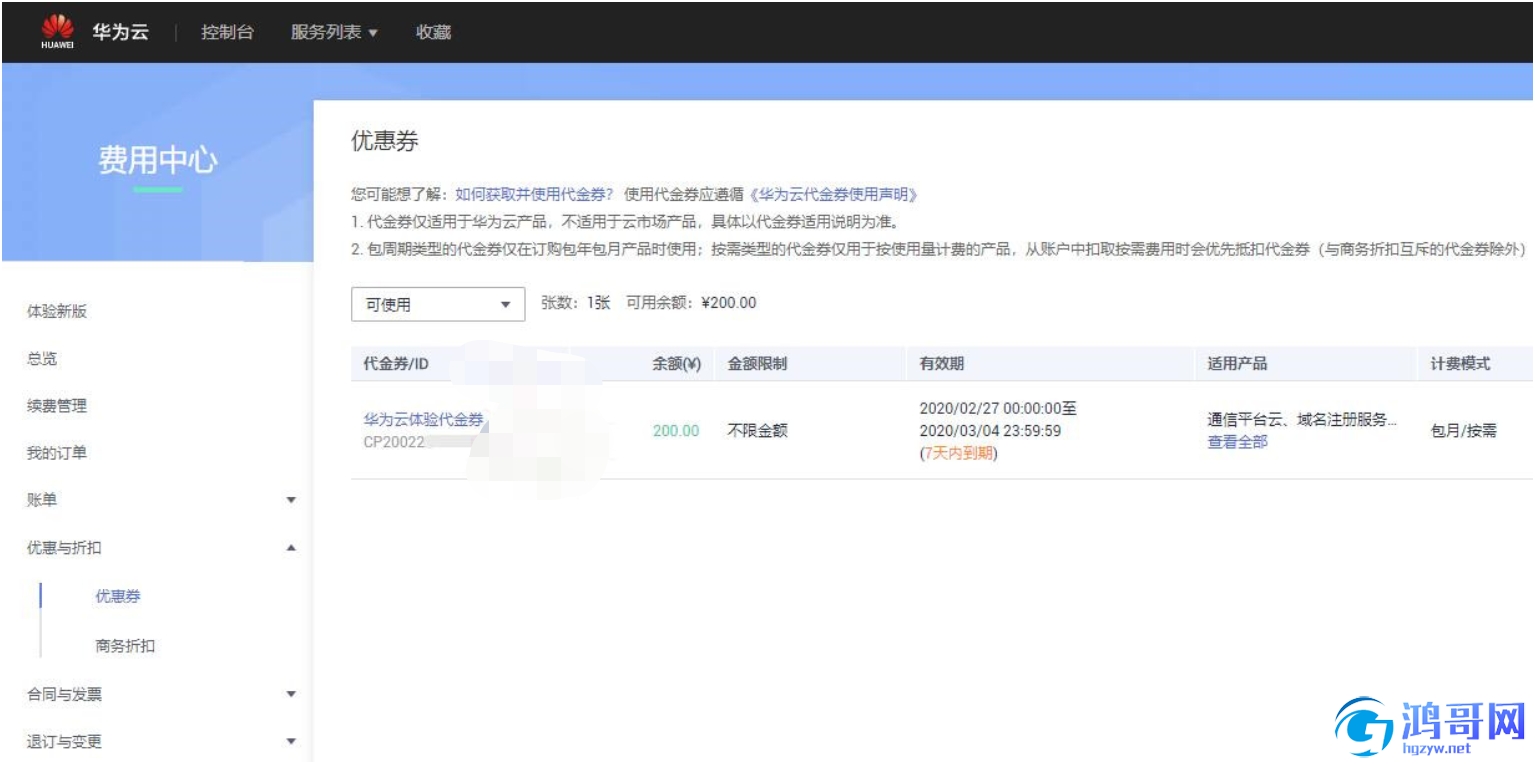Expand the 合同与发票 section
The height and width of the screenshot is (764, 1535).
[160, 694]
